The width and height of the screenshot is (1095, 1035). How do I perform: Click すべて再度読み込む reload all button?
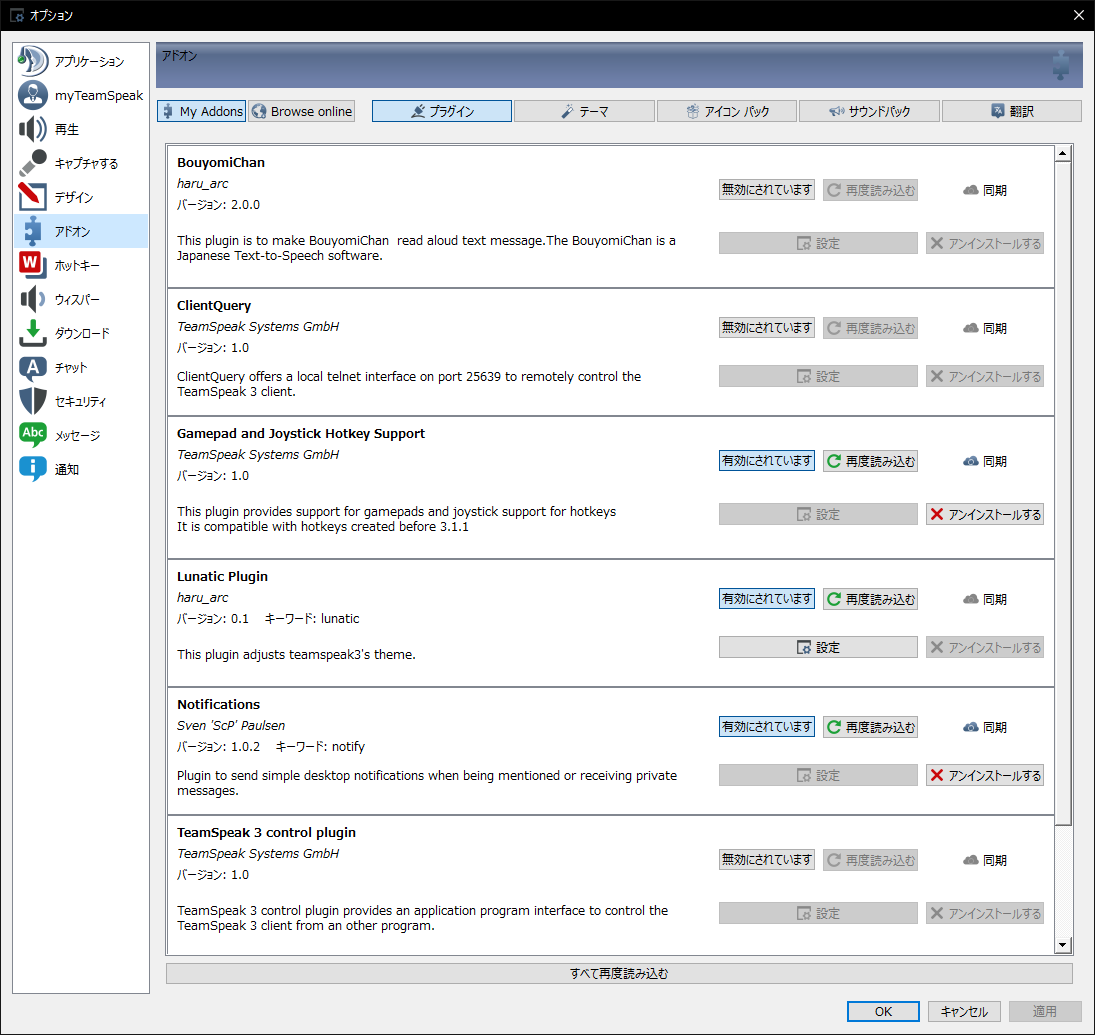(619, 974)
